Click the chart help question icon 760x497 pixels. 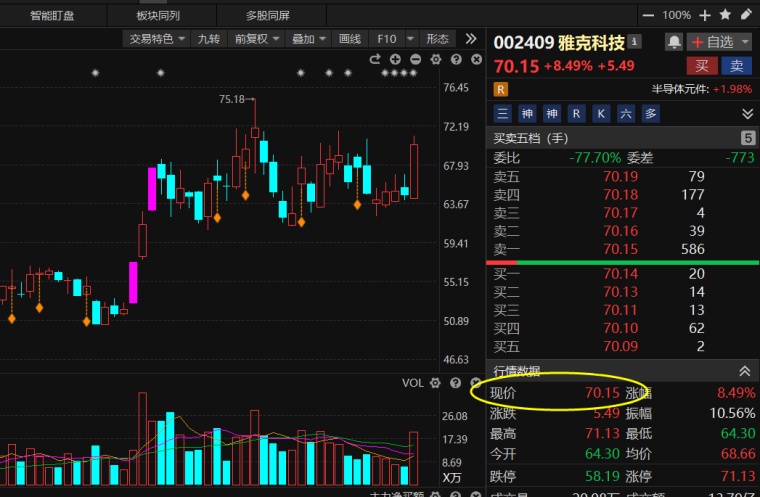coord(456,59)
